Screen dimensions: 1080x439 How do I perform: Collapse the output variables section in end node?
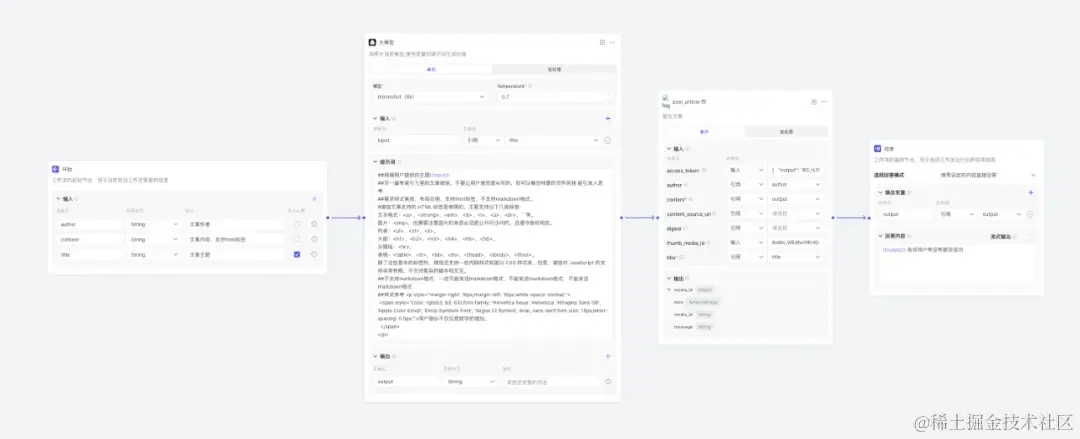tap(880, 193)
